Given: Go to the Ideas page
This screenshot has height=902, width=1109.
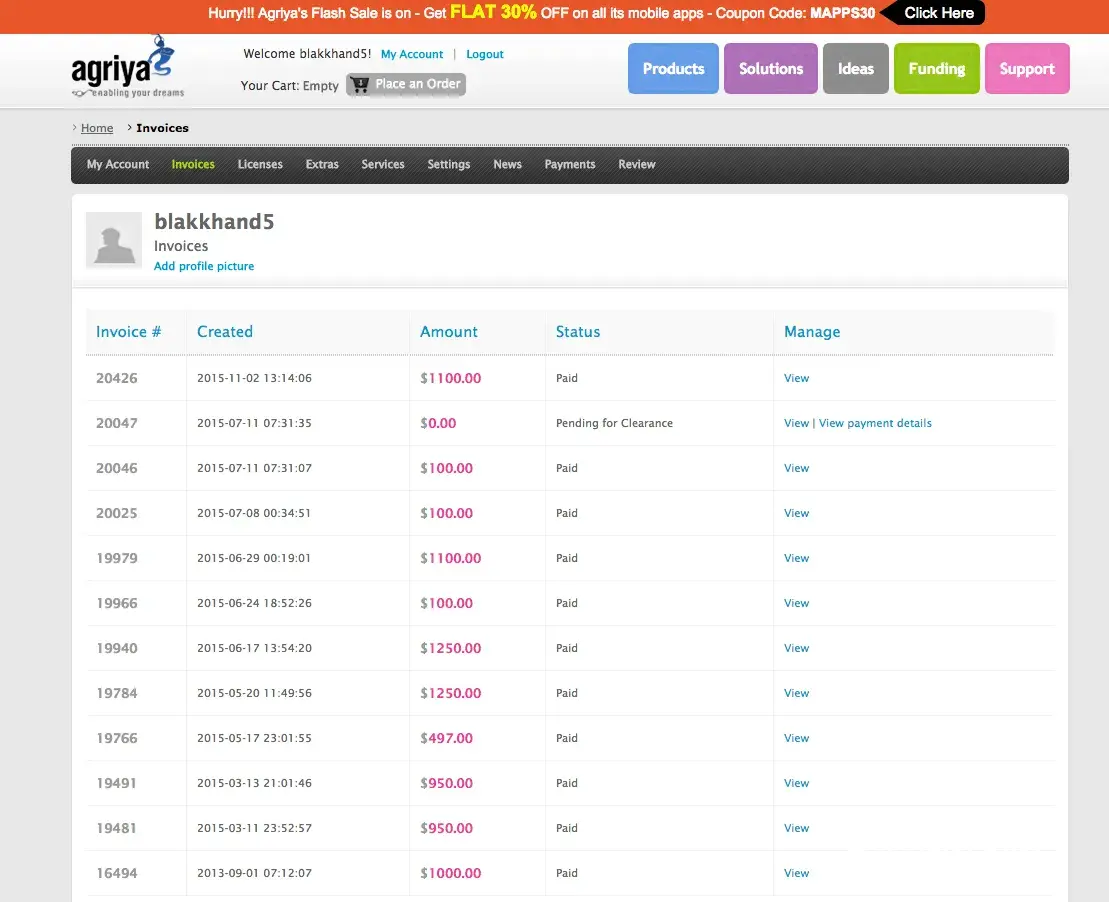Looking at the screenshot, I should (855, 69).
